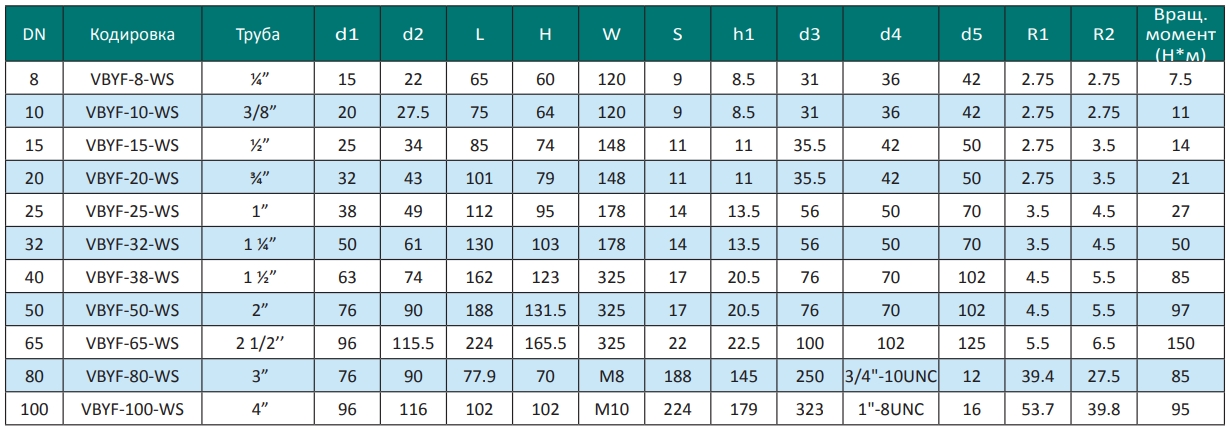Click the VBYF-32-WS code cell

[132, 242]
